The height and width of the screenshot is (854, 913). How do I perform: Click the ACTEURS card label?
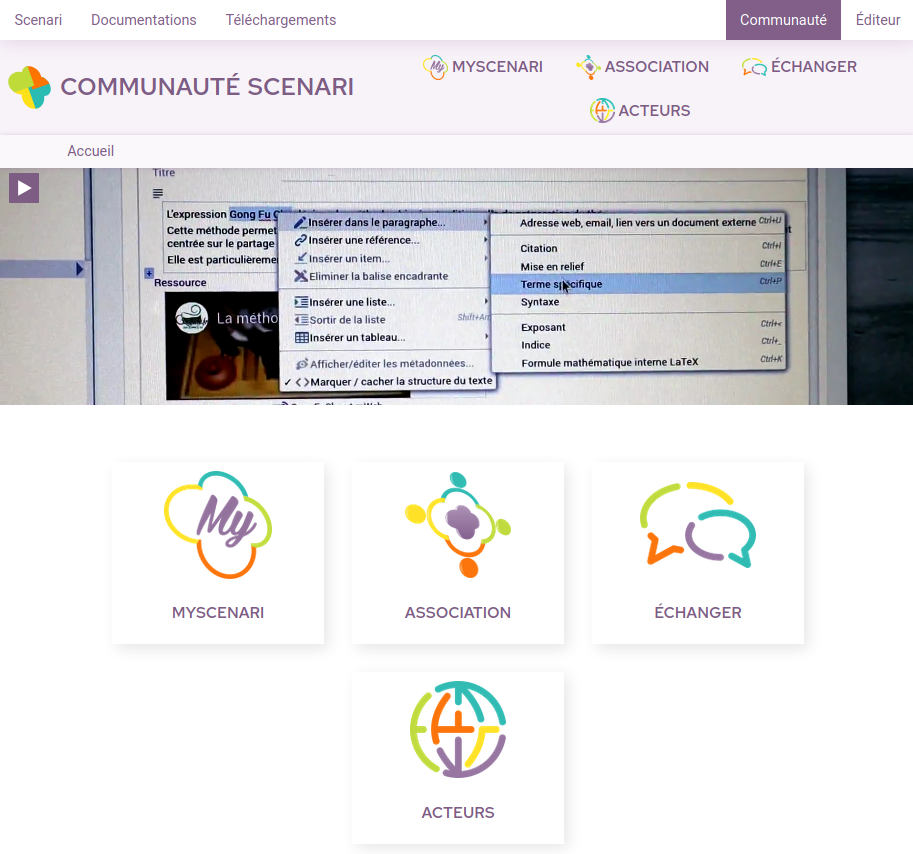[x=458, y=813]
